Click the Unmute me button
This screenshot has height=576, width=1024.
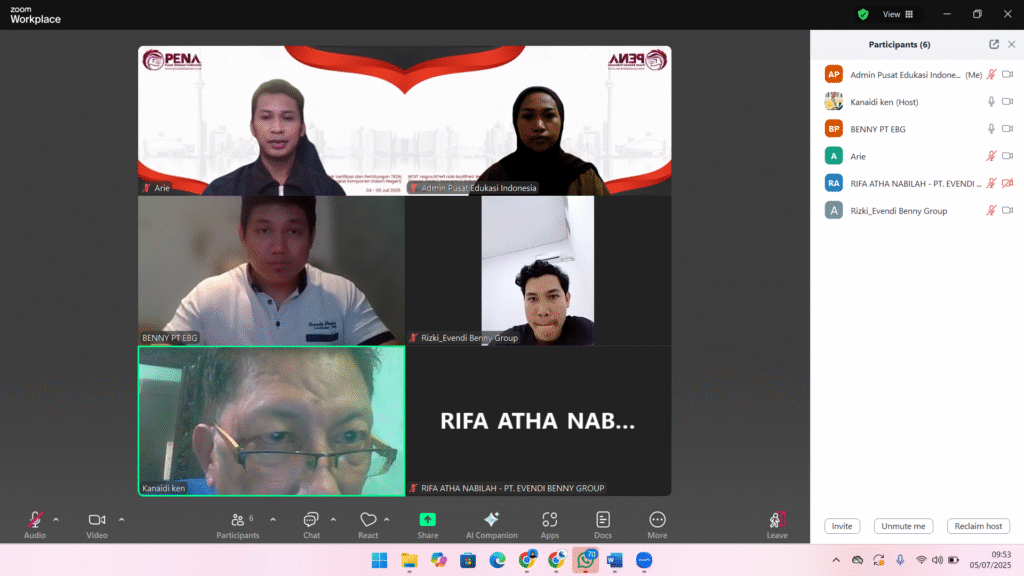click(903, 526)
